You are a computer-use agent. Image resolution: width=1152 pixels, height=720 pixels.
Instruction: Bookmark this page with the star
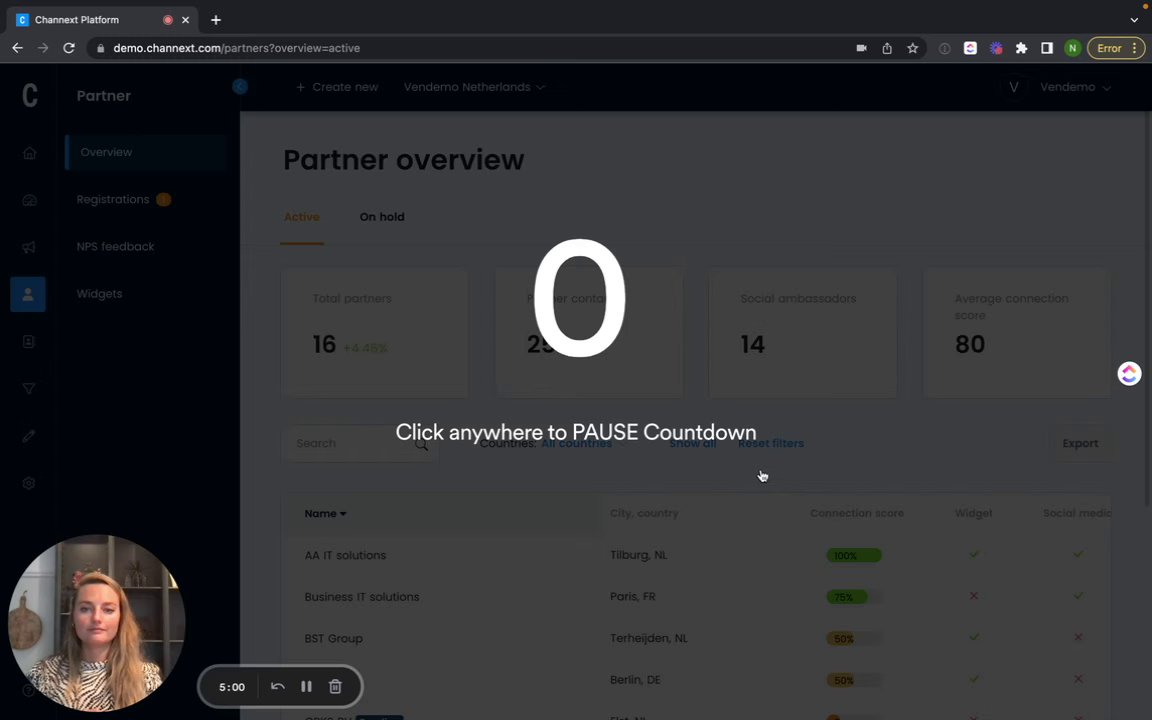pyautogui.click(x=912, y=48)
